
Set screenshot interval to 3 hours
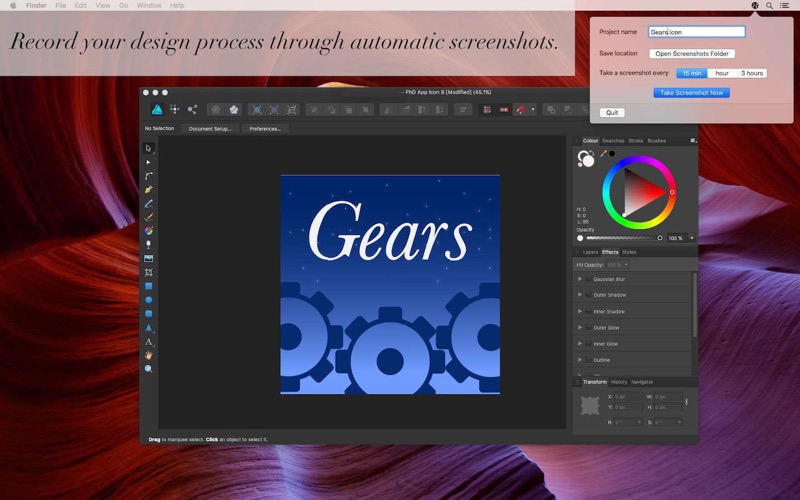[x=752, y=73]
